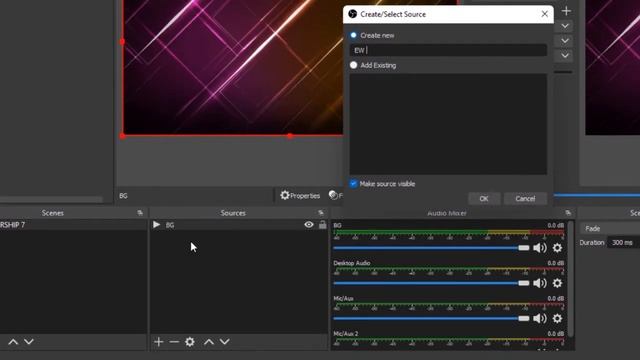Toggle Make source visible checkbox
Viewport: 640px width, 360px height.
[x=353, y=184]
